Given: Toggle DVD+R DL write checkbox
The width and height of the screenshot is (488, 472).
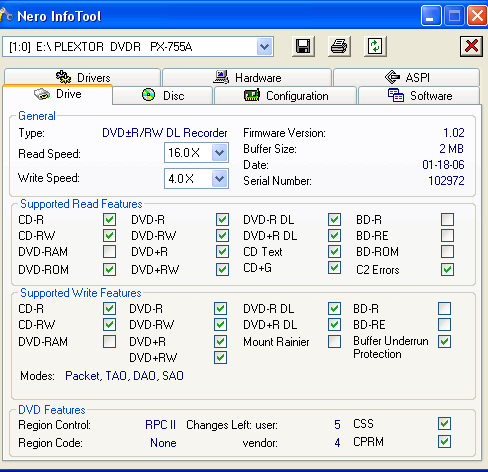Looking at the screenshot, I should 334,324.
